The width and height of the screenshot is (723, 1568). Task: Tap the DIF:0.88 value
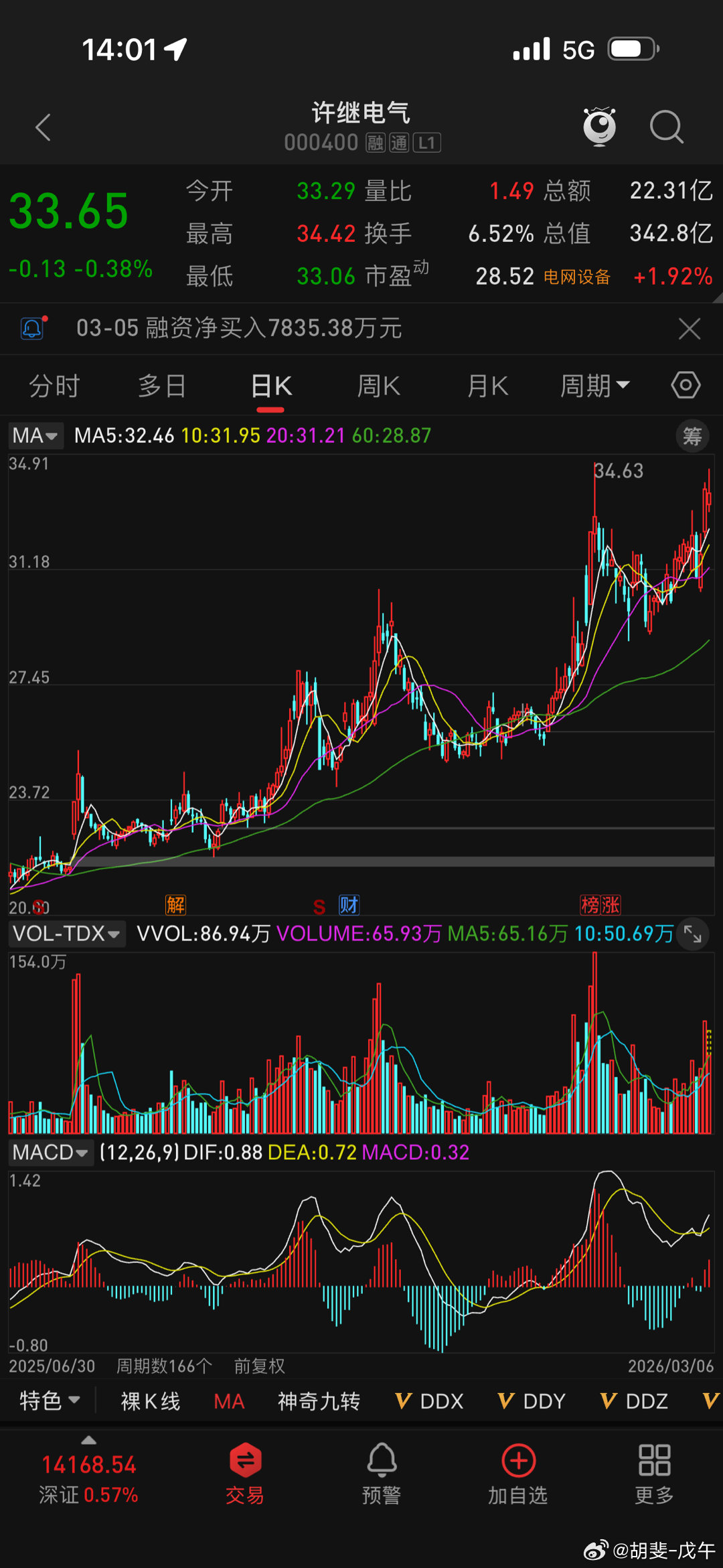223,1152
